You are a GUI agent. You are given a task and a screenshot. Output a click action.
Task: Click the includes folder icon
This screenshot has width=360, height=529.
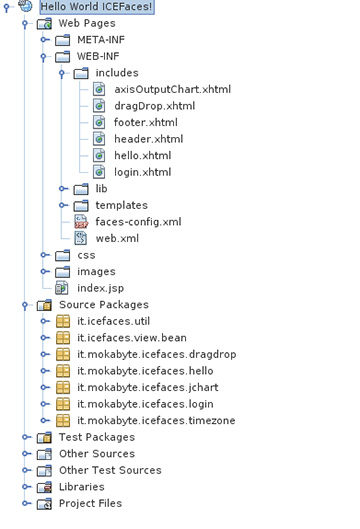click(x=81, y=73)
